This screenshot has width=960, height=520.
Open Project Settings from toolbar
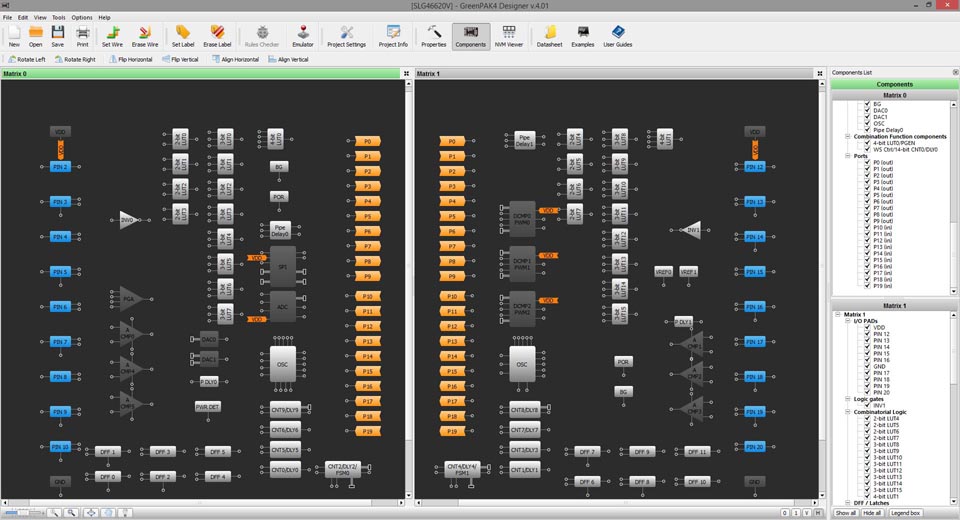coord(347,36)
